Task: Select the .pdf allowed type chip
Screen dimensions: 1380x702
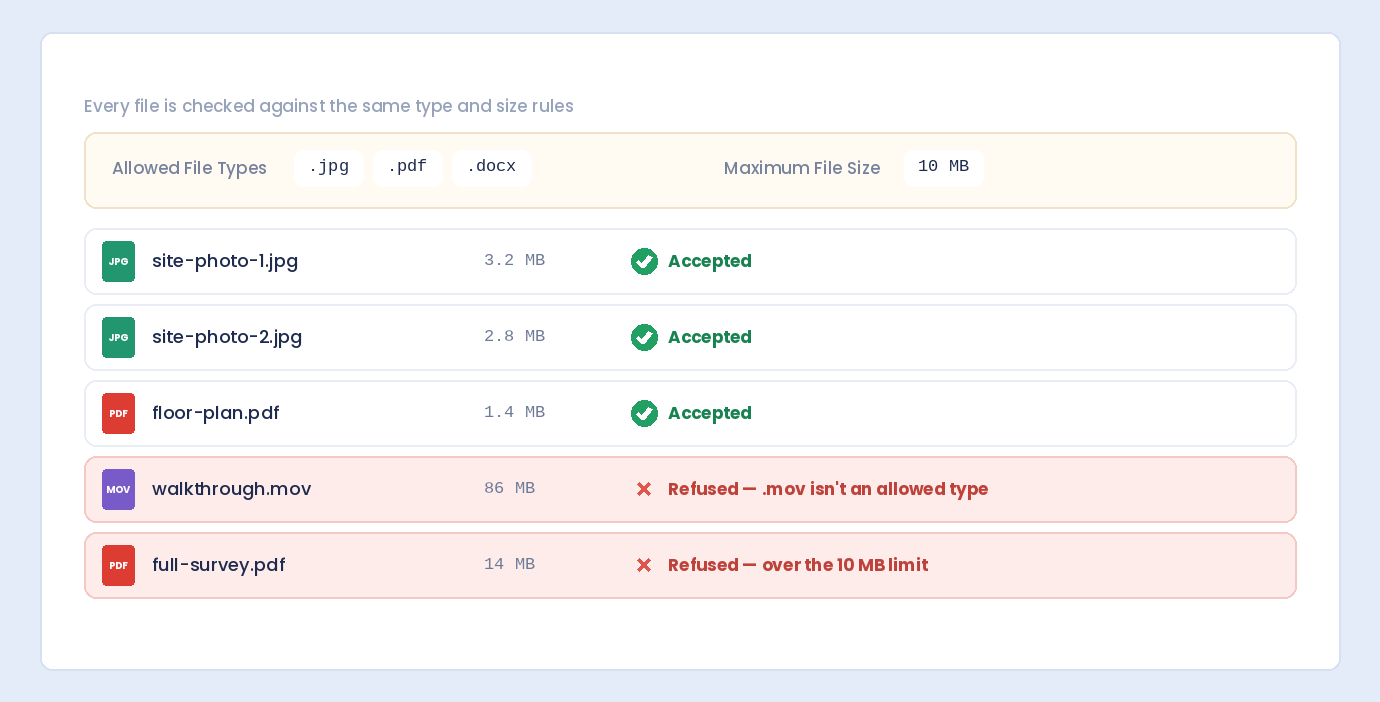Action: (407, 168)
